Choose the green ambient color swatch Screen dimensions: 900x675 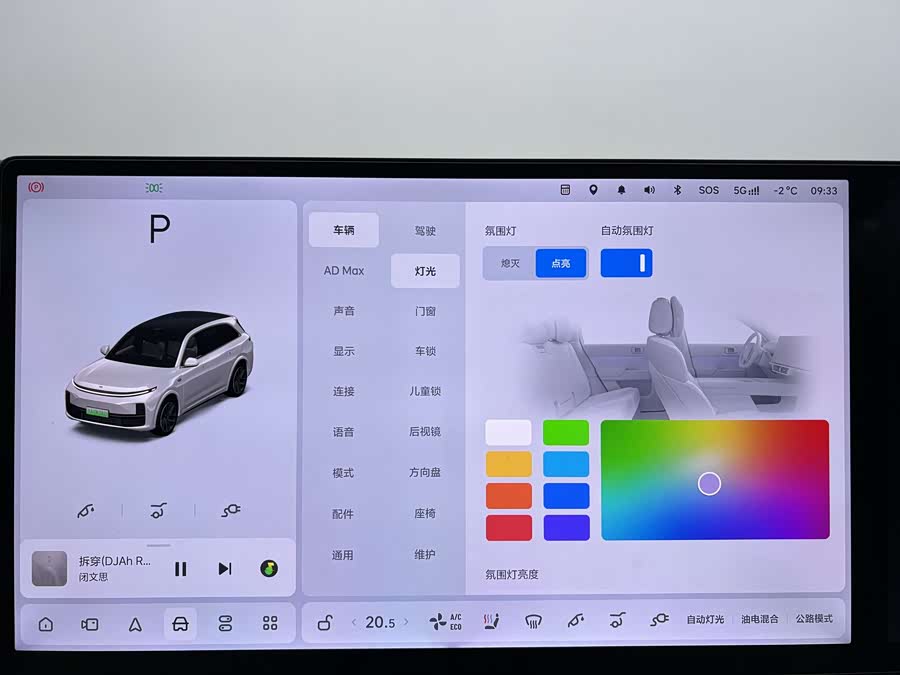point(566,432)
